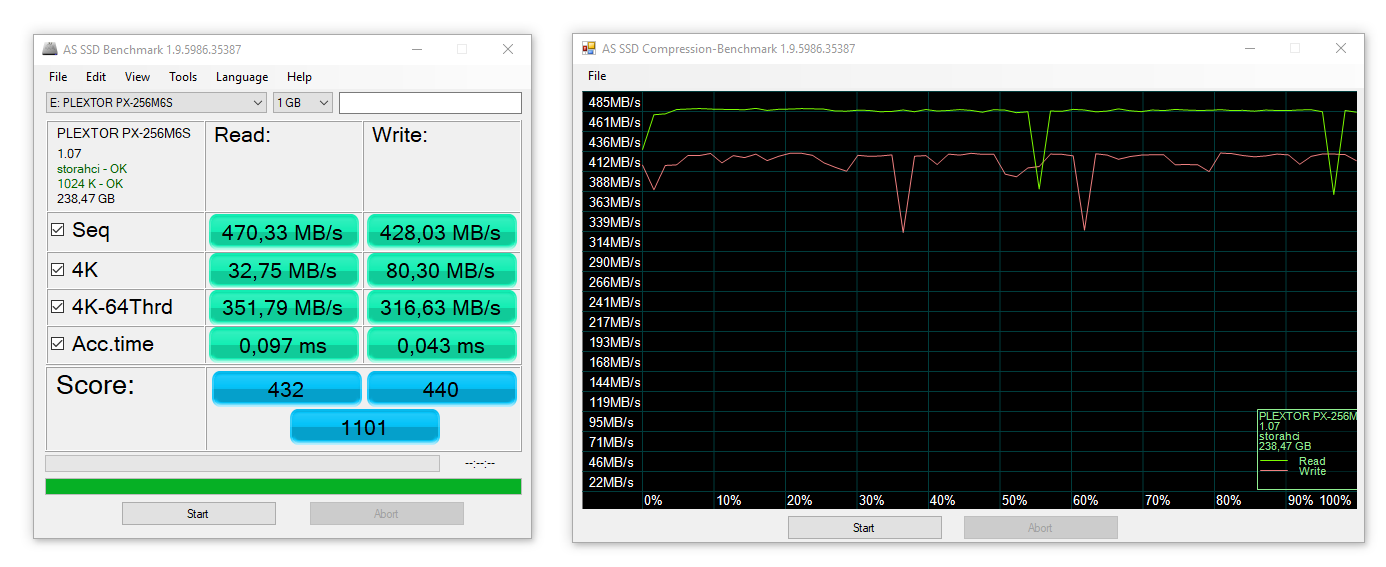This screenshot has width=1386, height=567.
Task: Open the PLEXTOR PX-256M6S drive dropdown
Action: point(156,103)
